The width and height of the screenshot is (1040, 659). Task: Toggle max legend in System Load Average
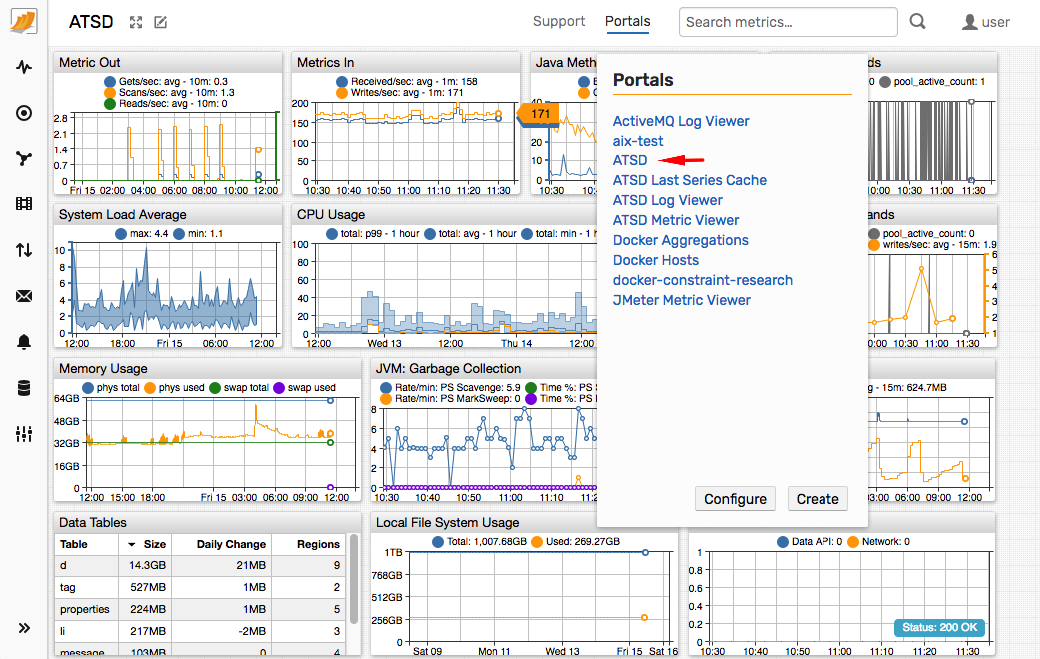click(141, 233)
